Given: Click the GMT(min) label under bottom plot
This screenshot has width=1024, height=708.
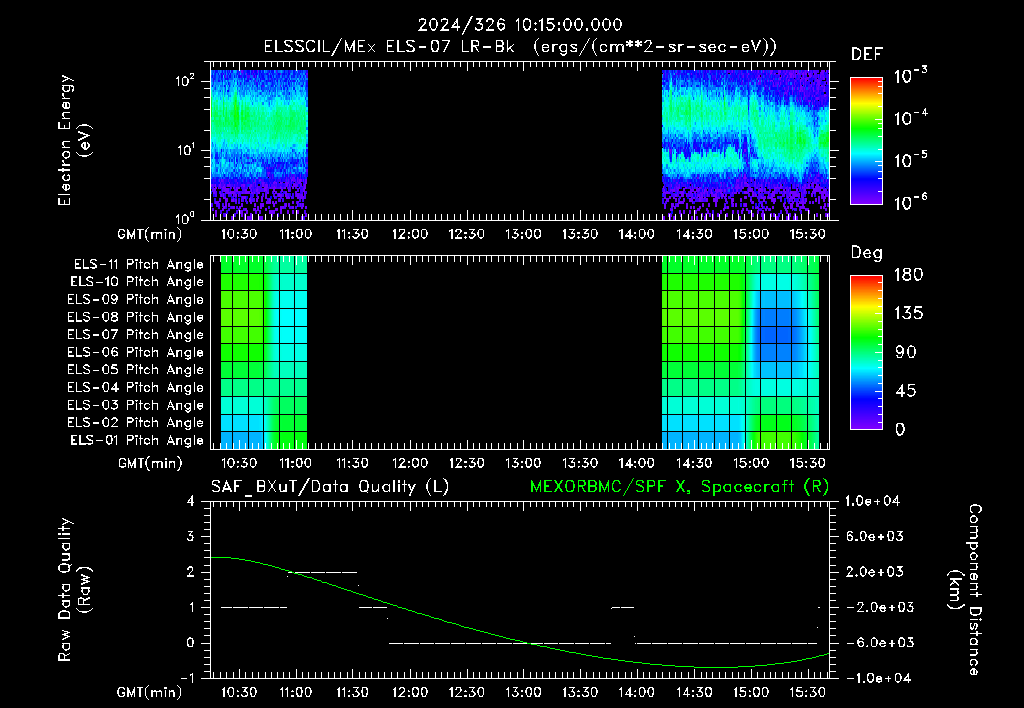Looking at the screenshot, I should [x=150, y=692].
